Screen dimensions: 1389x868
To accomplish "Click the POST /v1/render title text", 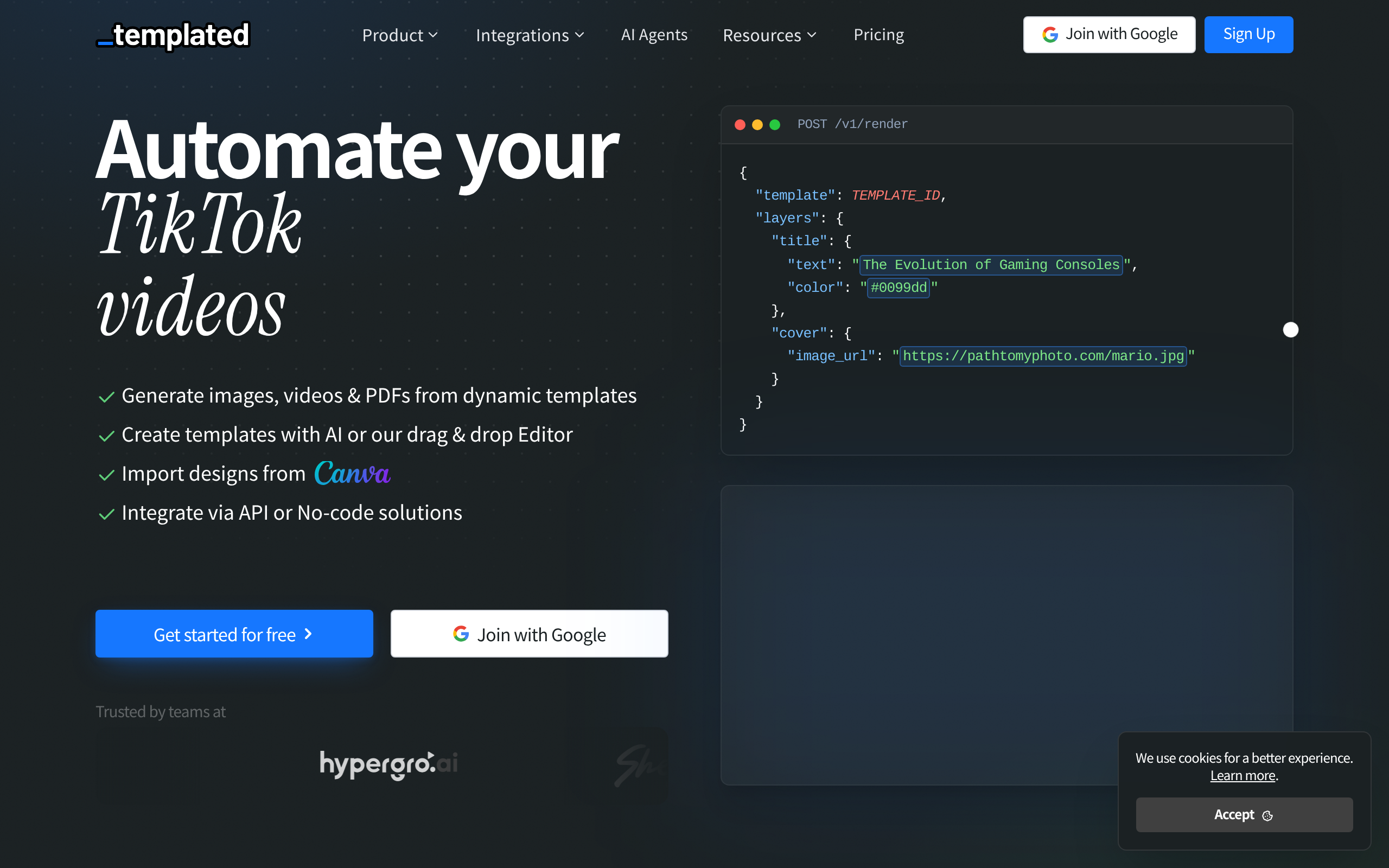I will click(x=852, y=124).
